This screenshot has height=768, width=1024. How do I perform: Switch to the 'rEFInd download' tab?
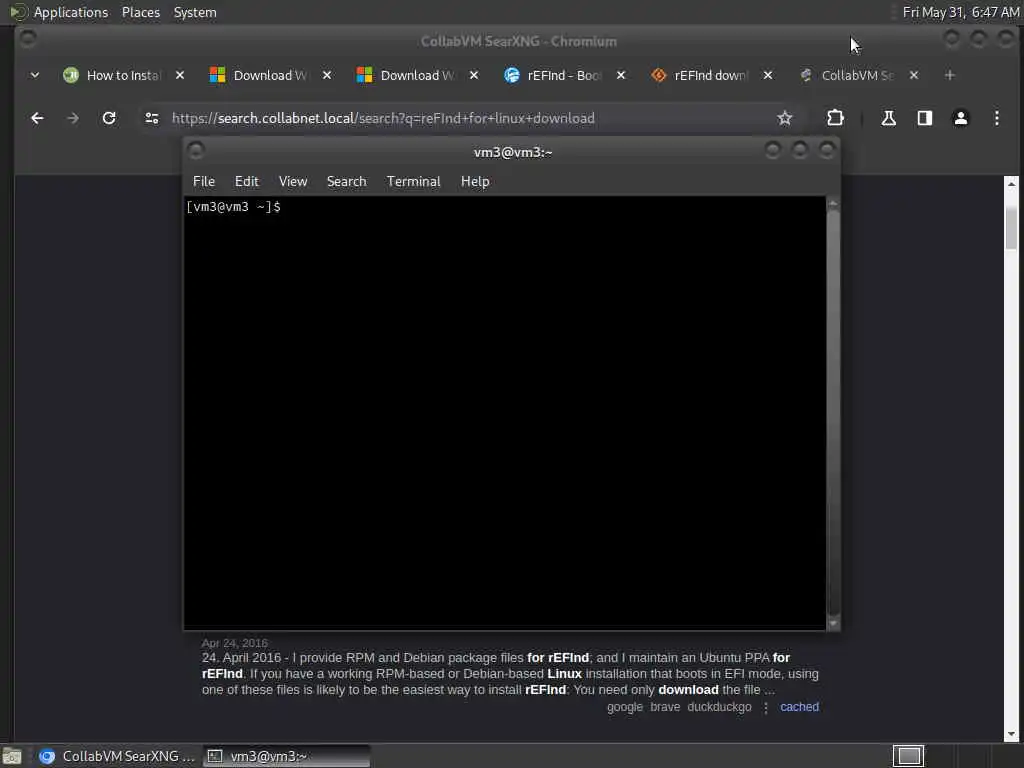coord(711,75)
